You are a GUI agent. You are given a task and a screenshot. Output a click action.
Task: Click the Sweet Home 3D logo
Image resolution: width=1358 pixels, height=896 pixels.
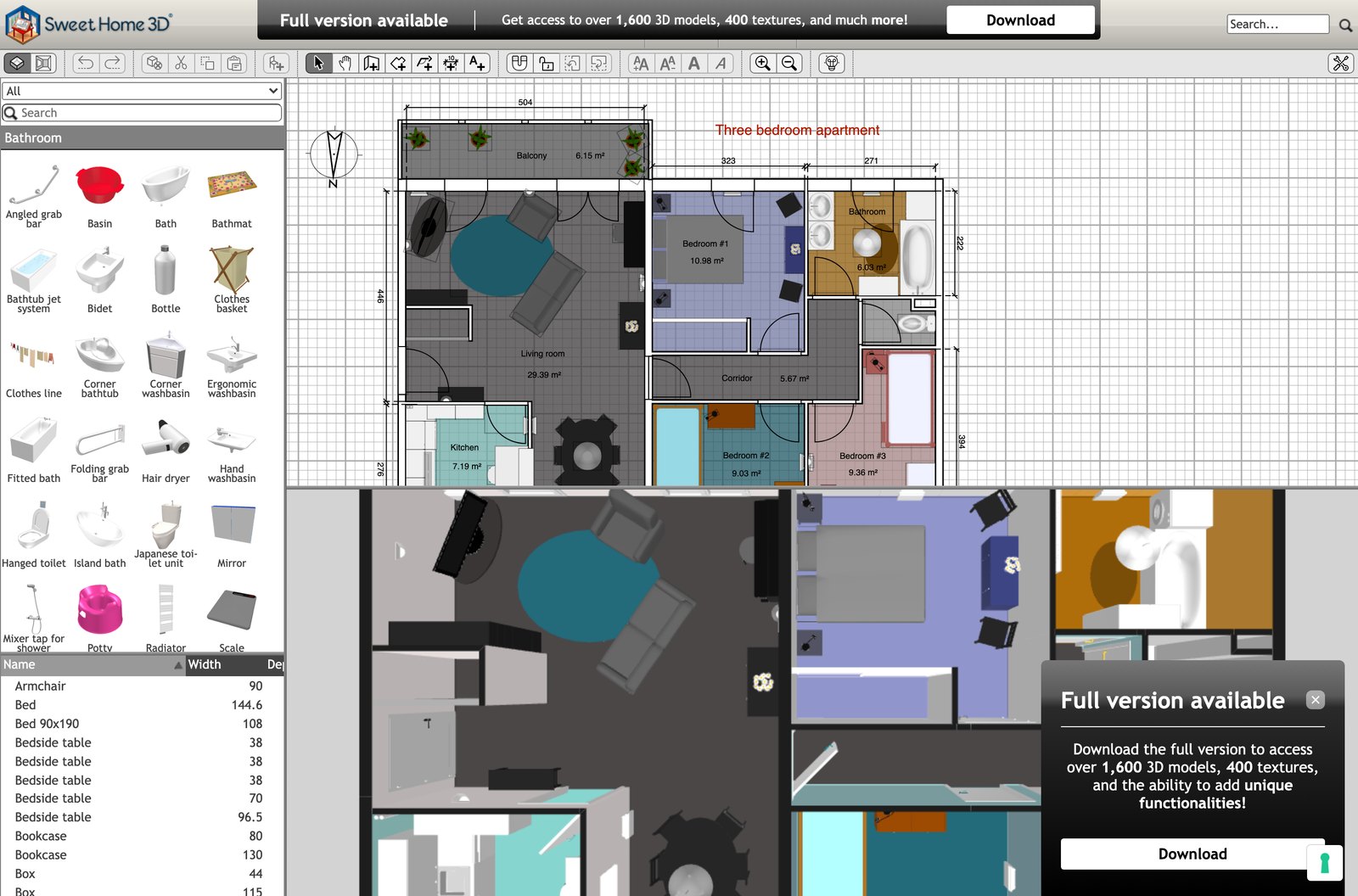pyautogui.click(x=88, y=24)
